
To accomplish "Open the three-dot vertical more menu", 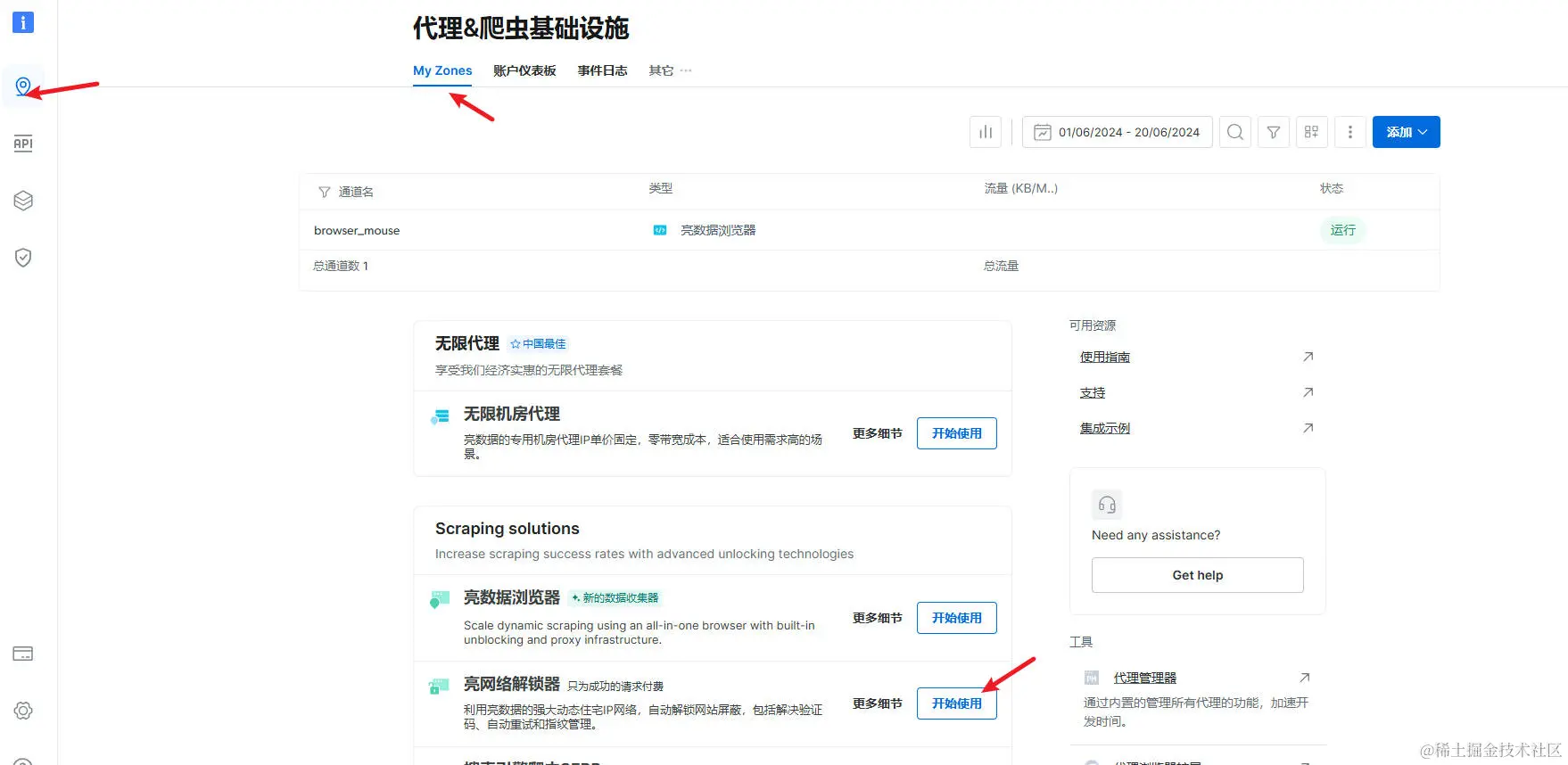I will [1350, 132].
